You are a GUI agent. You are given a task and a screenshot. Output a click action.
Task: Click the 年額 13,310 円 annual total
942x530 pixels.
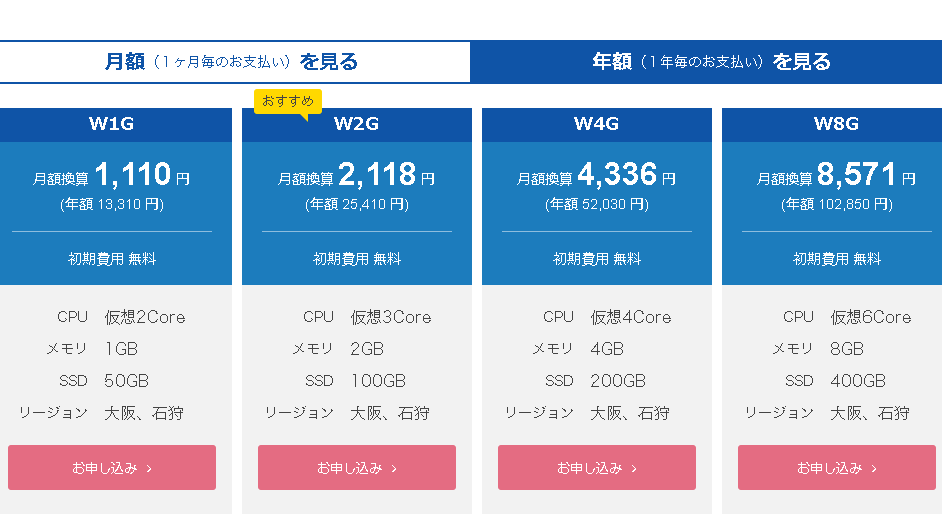click(x=112, y=204)
